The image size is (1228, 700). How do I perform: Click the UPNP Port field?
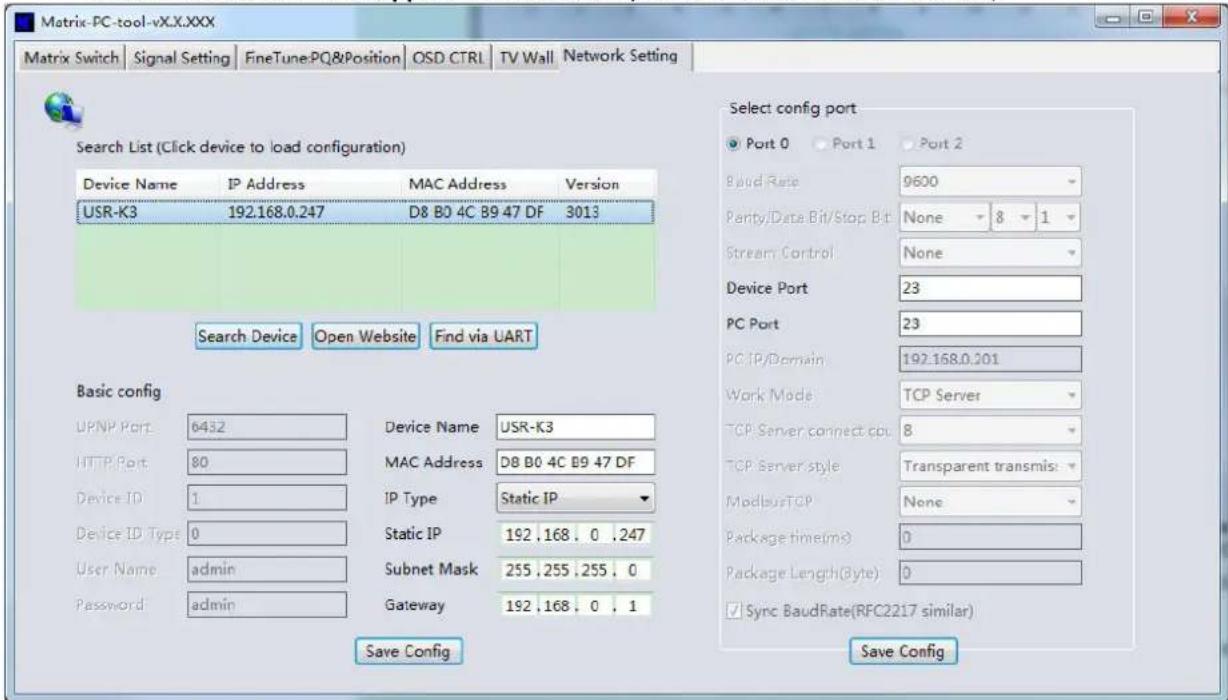(x=266, y=427)
